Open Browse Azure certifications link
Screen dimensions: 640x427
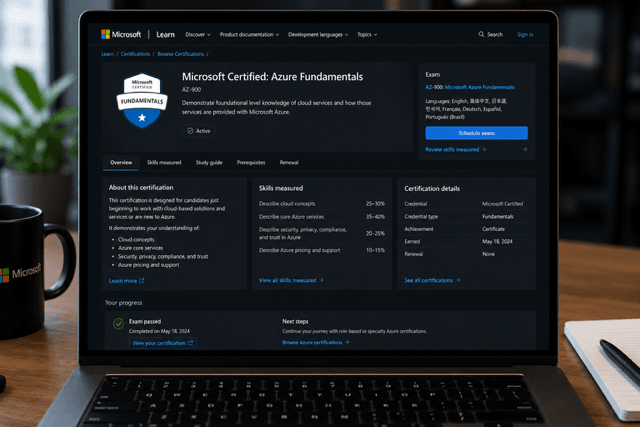point(316,342)
